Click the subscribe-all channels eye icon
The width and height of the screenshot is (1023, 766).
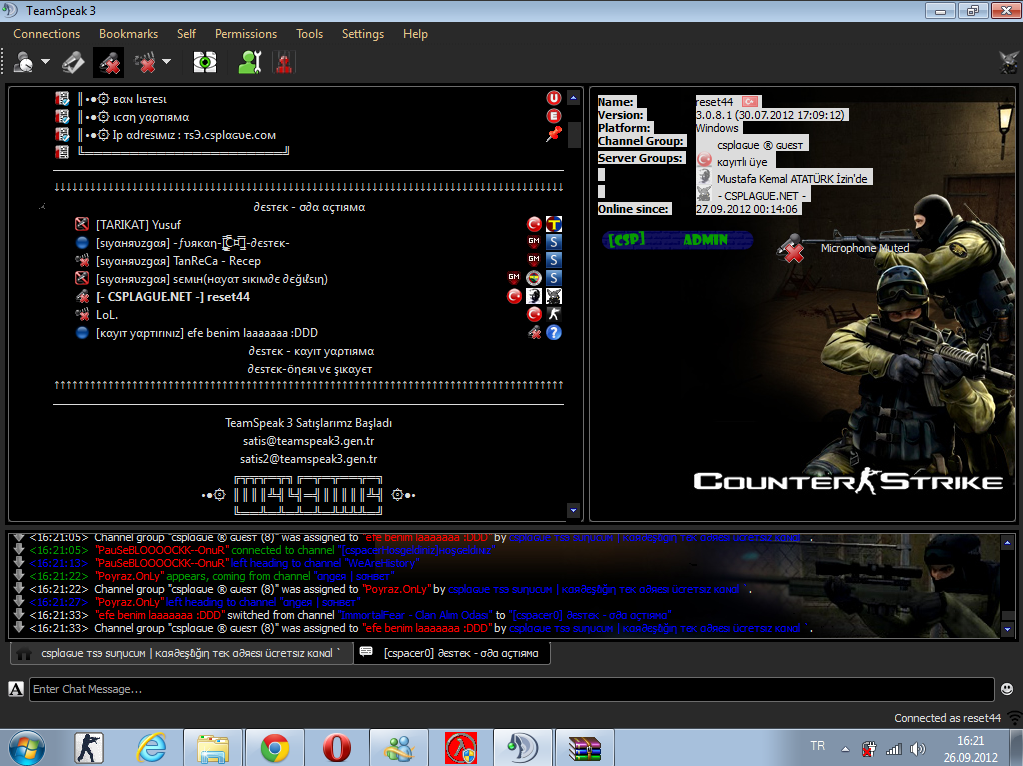[205, 63]
